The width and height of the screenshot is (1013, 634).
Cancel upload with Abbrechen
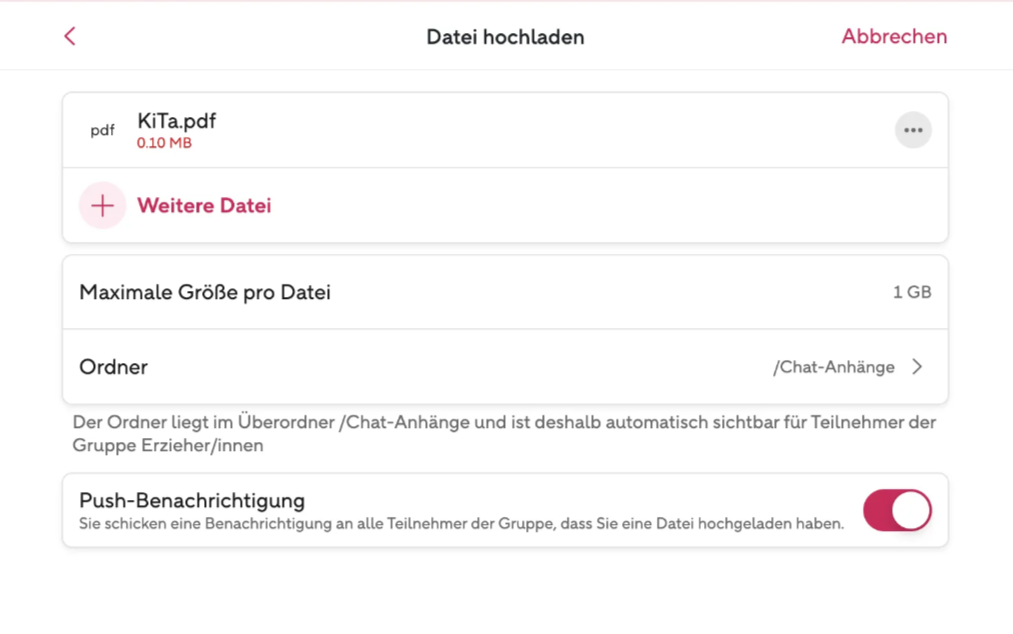(894, 36)
